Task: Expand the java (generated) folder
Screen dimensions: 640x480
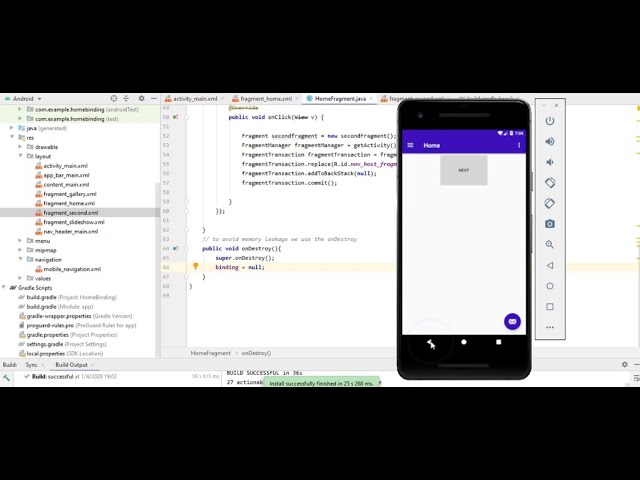Action: [11, 128]
